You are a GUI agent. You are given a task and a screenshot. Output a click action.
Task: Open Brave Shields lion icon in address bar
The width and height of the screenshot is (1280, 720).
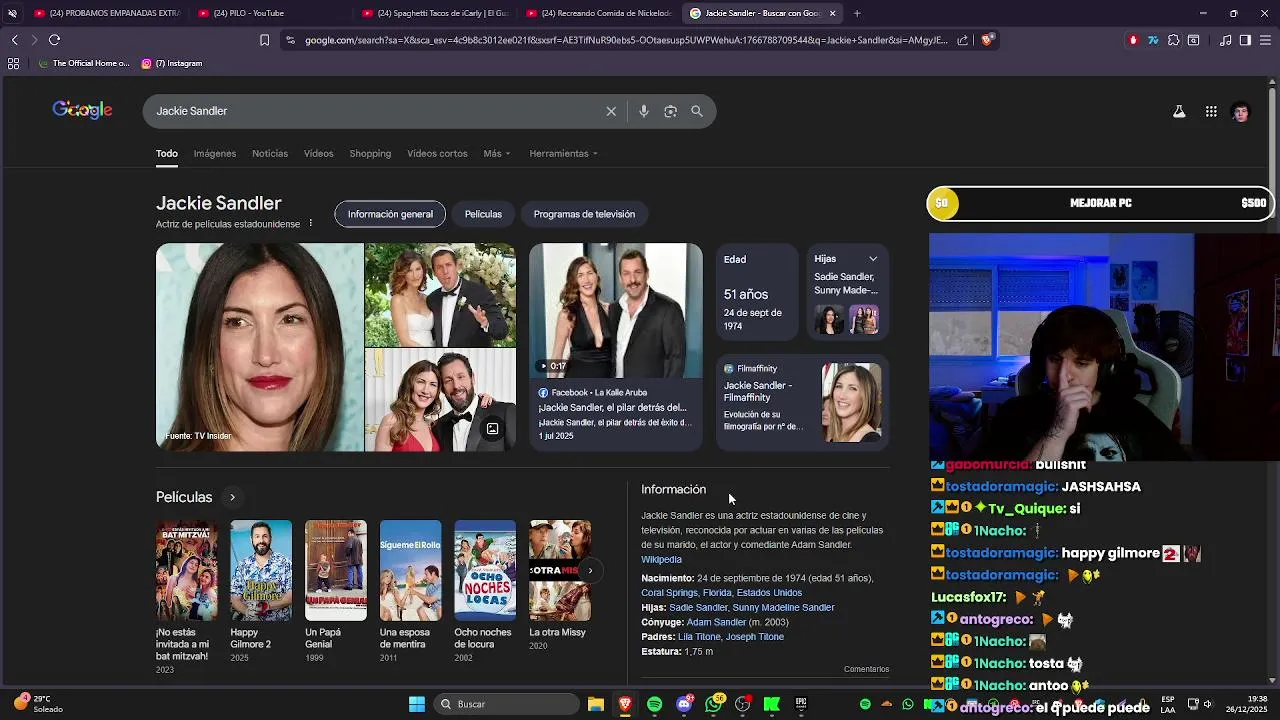987,40
